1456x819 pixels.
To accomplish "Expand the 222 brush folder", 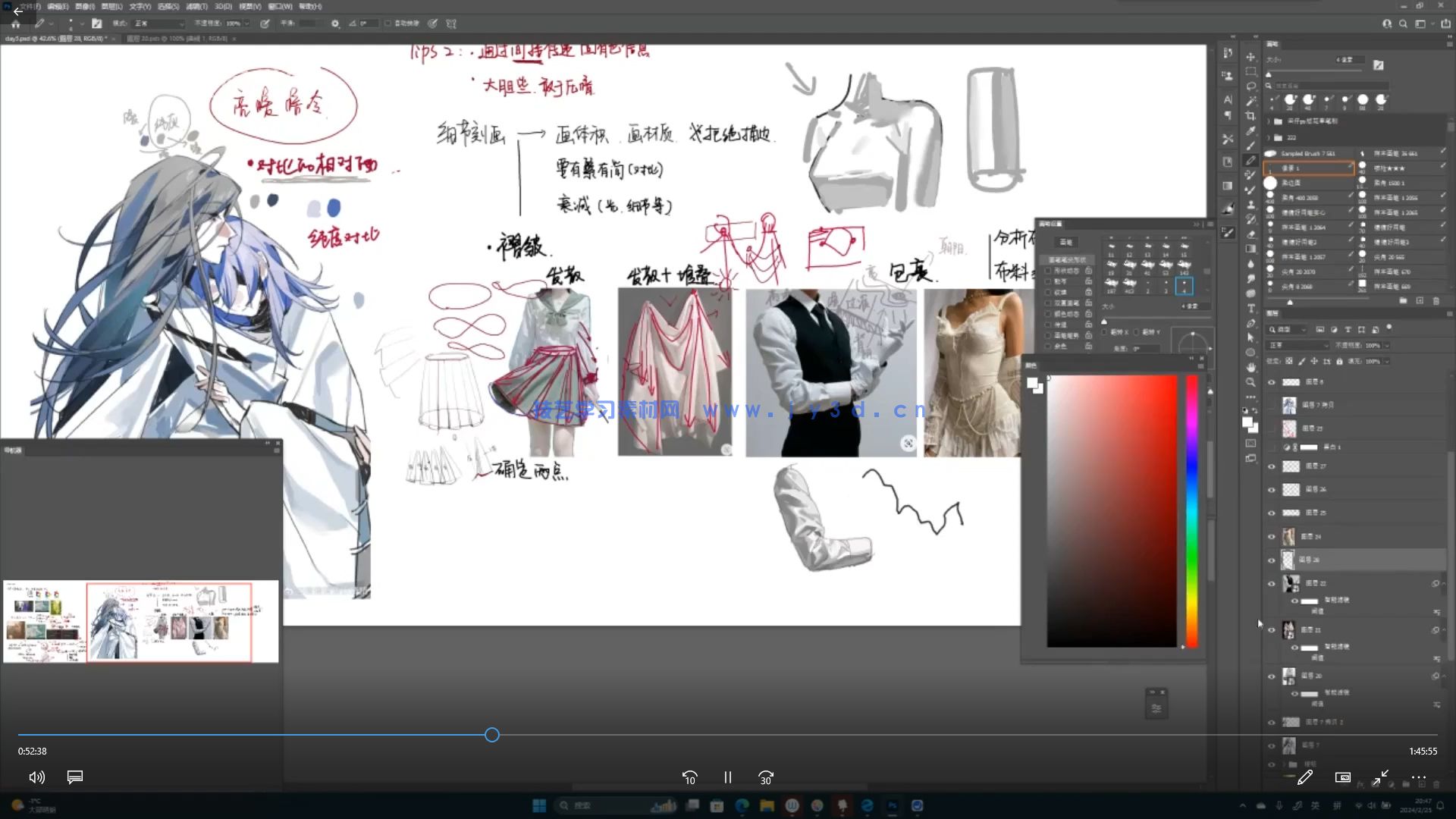I will click(1266, 138).
